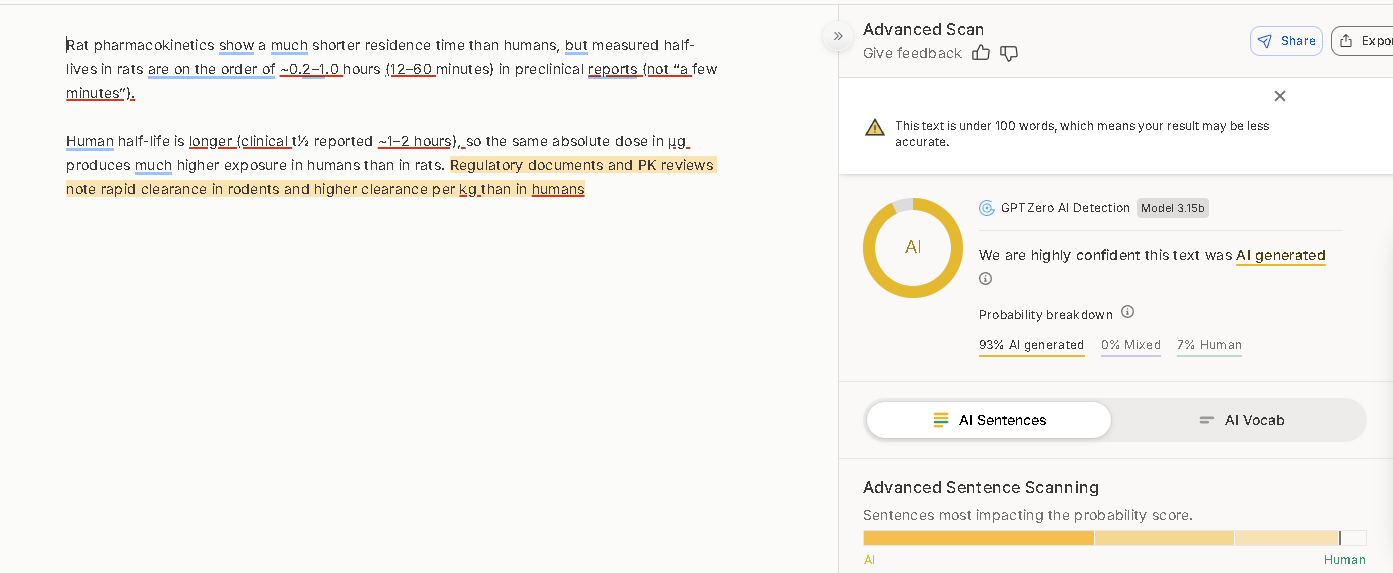Dismiss the under 100 words warning
The image size is (1393, 573).
(1279, 96)
